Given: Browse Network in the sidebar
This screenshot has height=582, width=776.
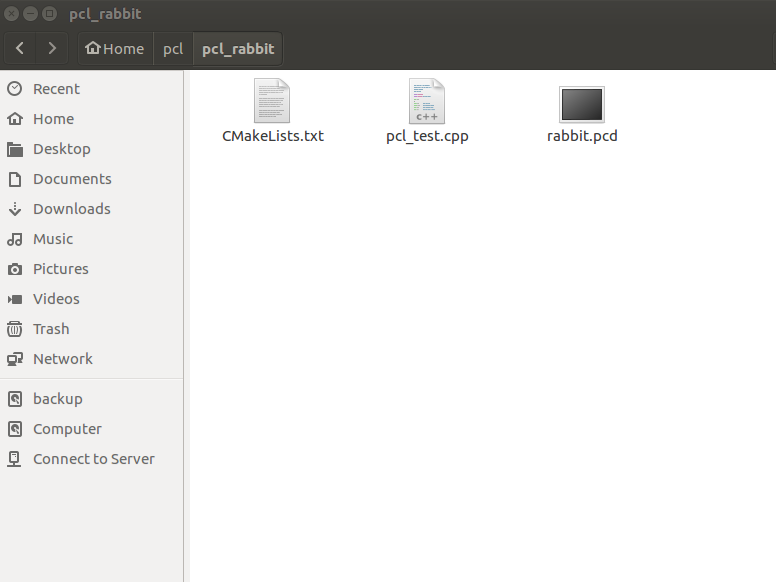Looking at the screenshot, I should click(92, 359).
